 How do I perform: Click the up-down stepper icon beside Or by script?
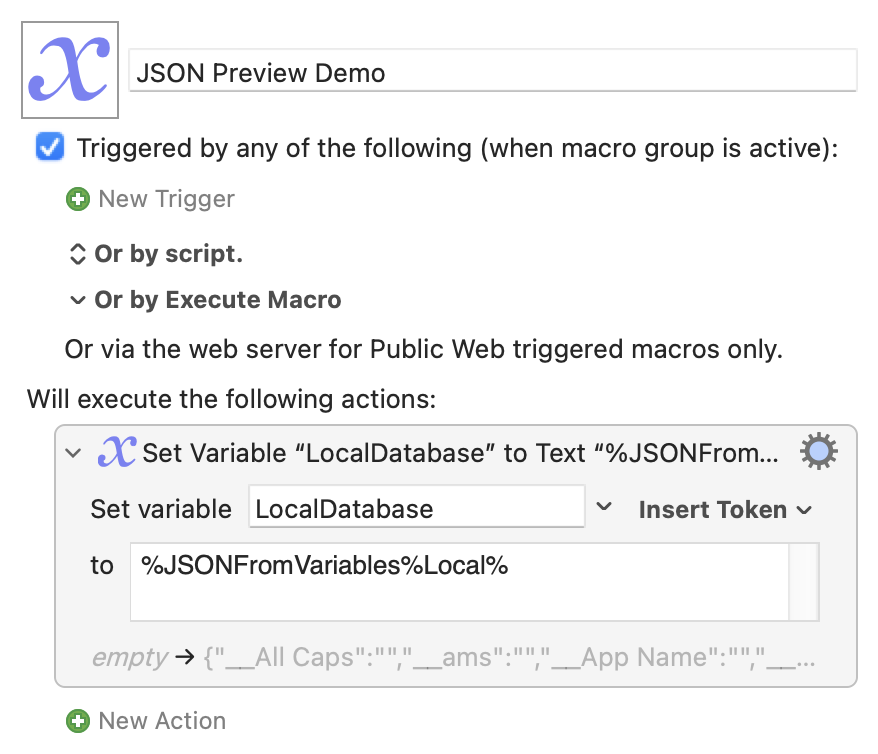(77, 254)
